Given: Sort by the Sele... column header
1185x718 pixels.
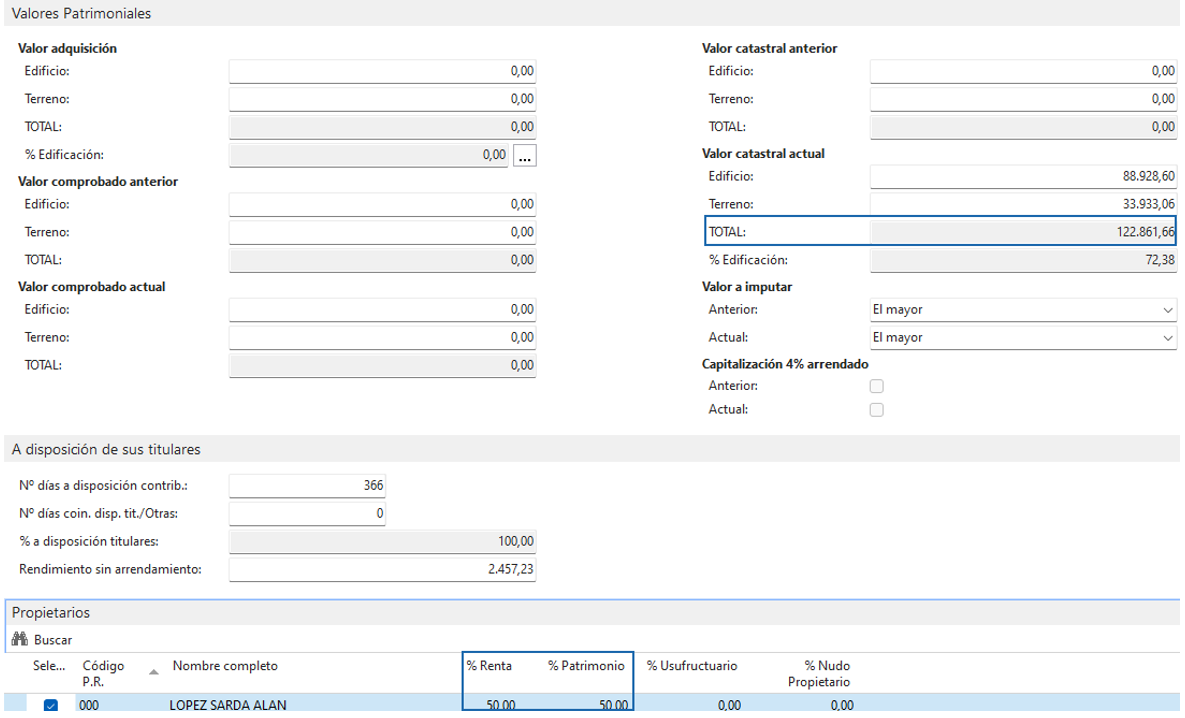Looking at the screenshot, I should [49, 666].
